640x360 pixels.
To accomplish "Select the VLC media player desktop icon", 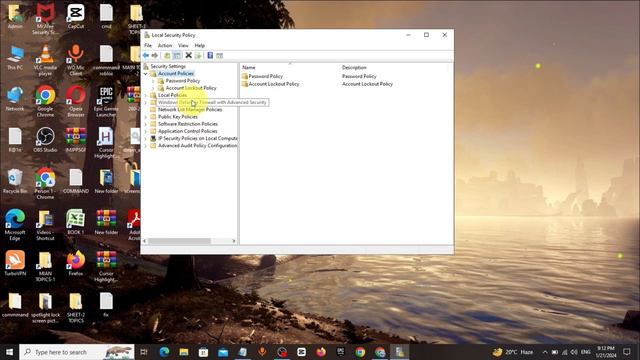I will click(x=45, y=60).
